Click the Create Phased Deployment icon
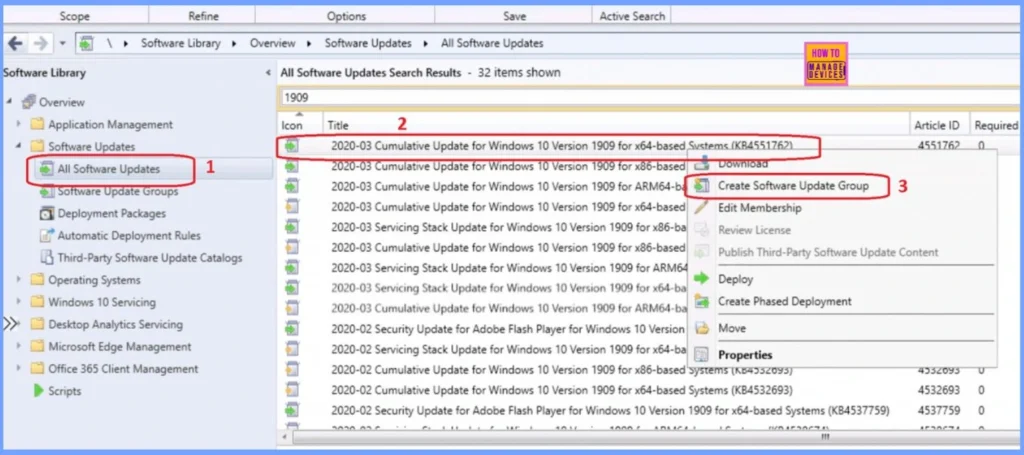1024x455 pixels. click(701, 302)
